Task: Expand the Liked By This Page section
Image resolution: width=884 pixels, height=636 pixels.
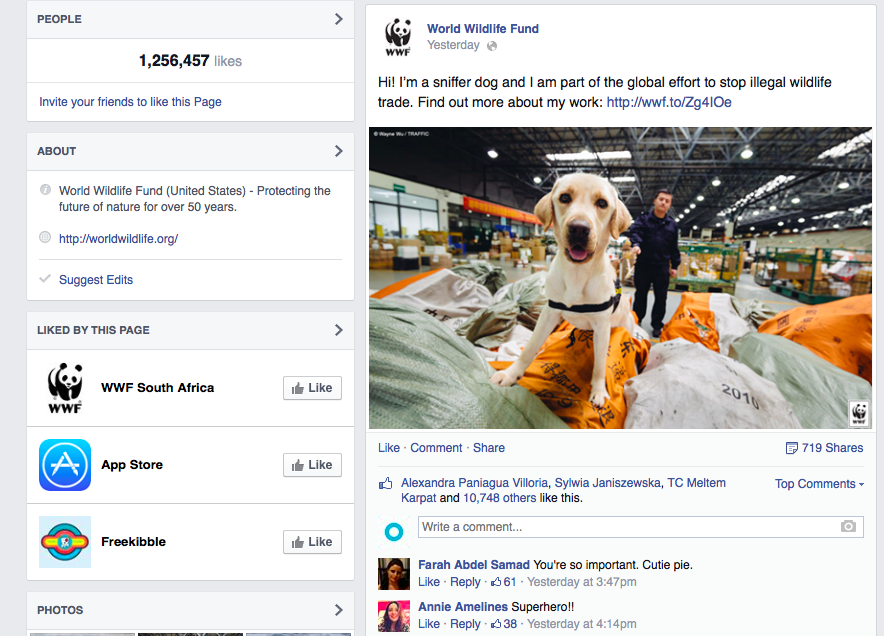Action: click(191, 330)
